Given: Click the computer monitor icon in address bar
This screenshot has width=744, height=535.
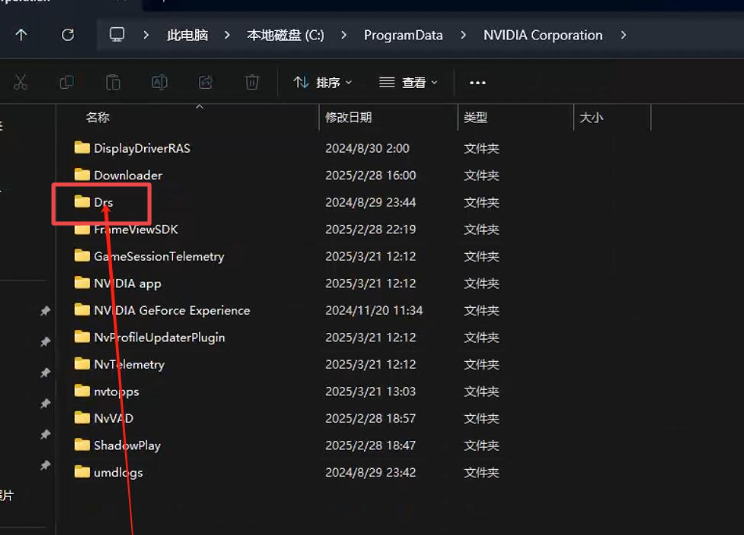Looking at the screenshot, I should 117,35.
